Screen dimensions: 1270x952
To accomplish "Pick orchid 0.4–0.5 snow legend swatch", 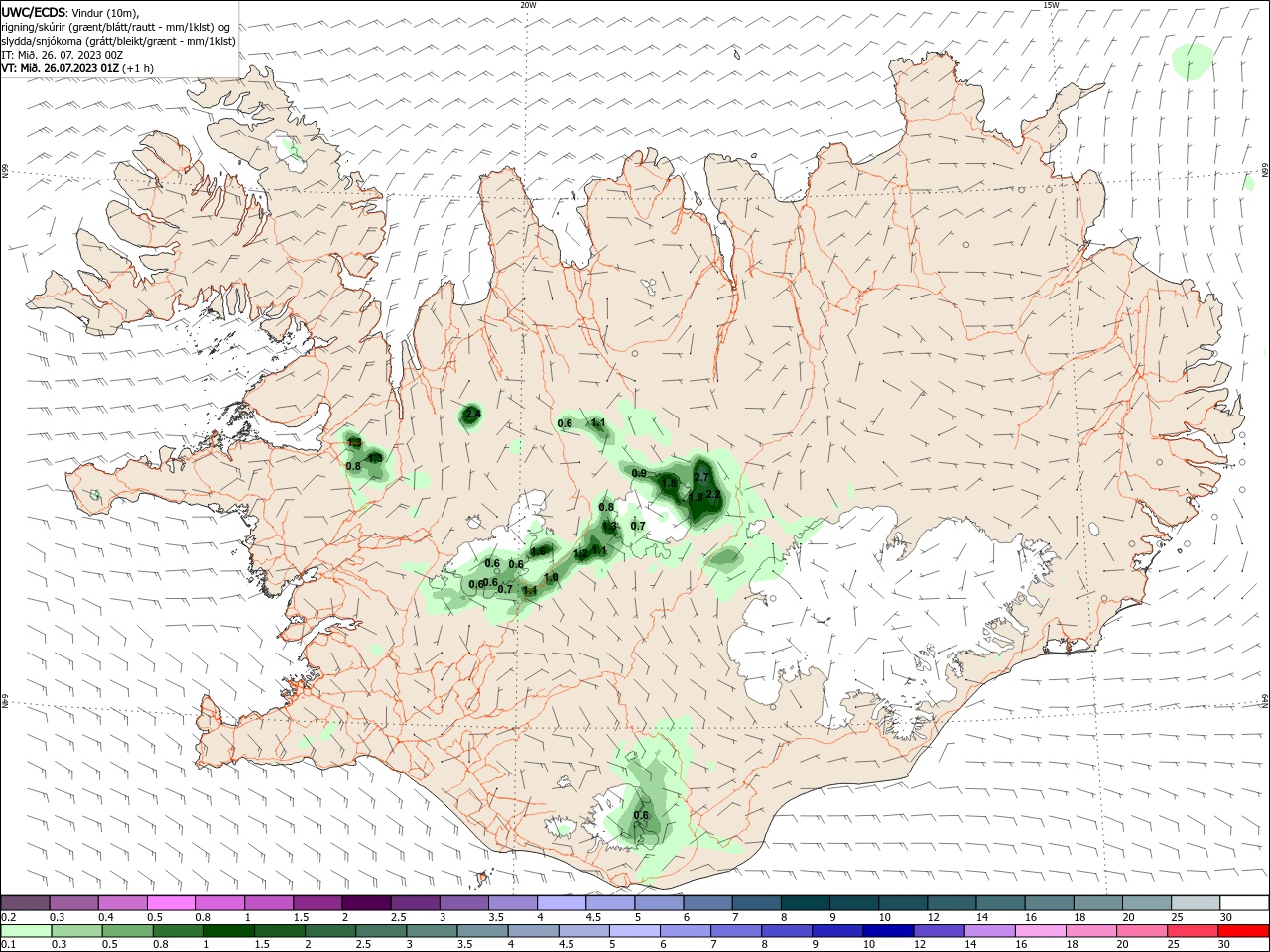I will tap(123, 903).
